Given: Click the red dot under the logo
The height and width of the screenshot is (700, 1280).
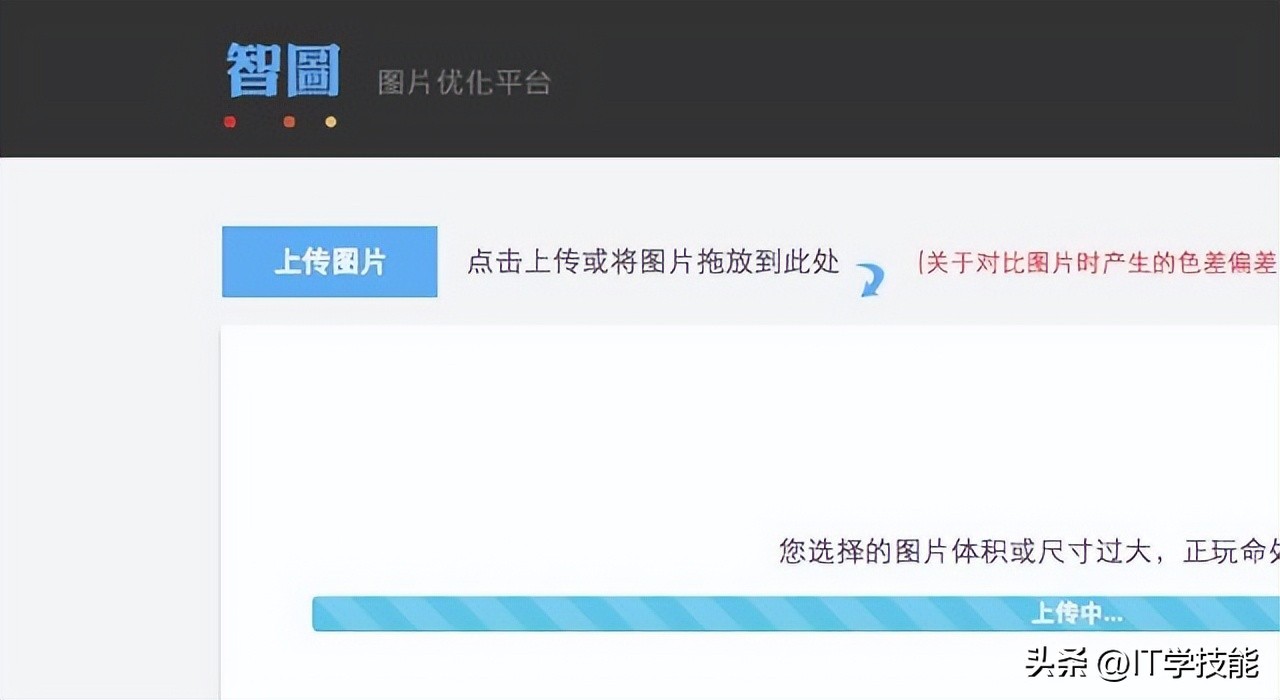Looking at the screenshot, I should click(230, 122).
